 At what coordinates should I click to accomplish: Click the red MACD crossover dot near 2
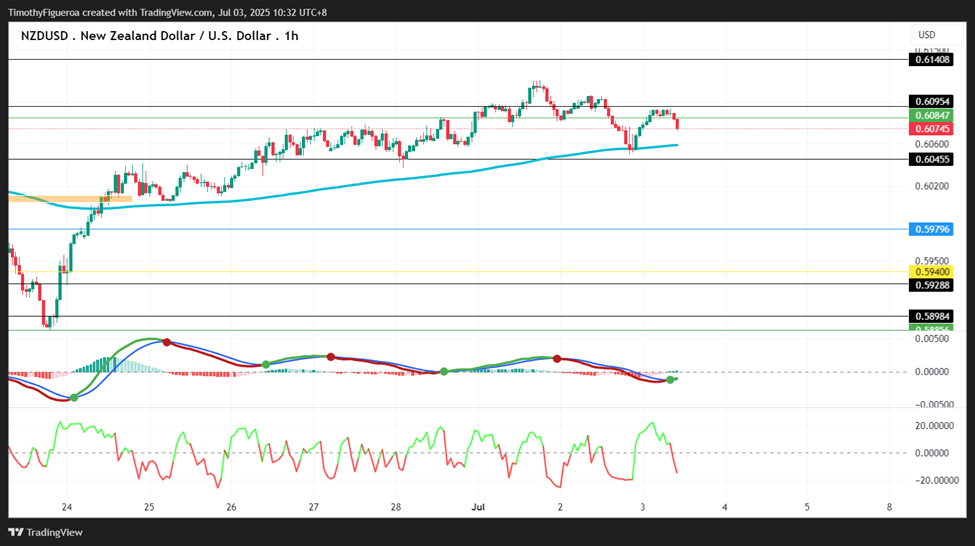click(x=557, y=359)
